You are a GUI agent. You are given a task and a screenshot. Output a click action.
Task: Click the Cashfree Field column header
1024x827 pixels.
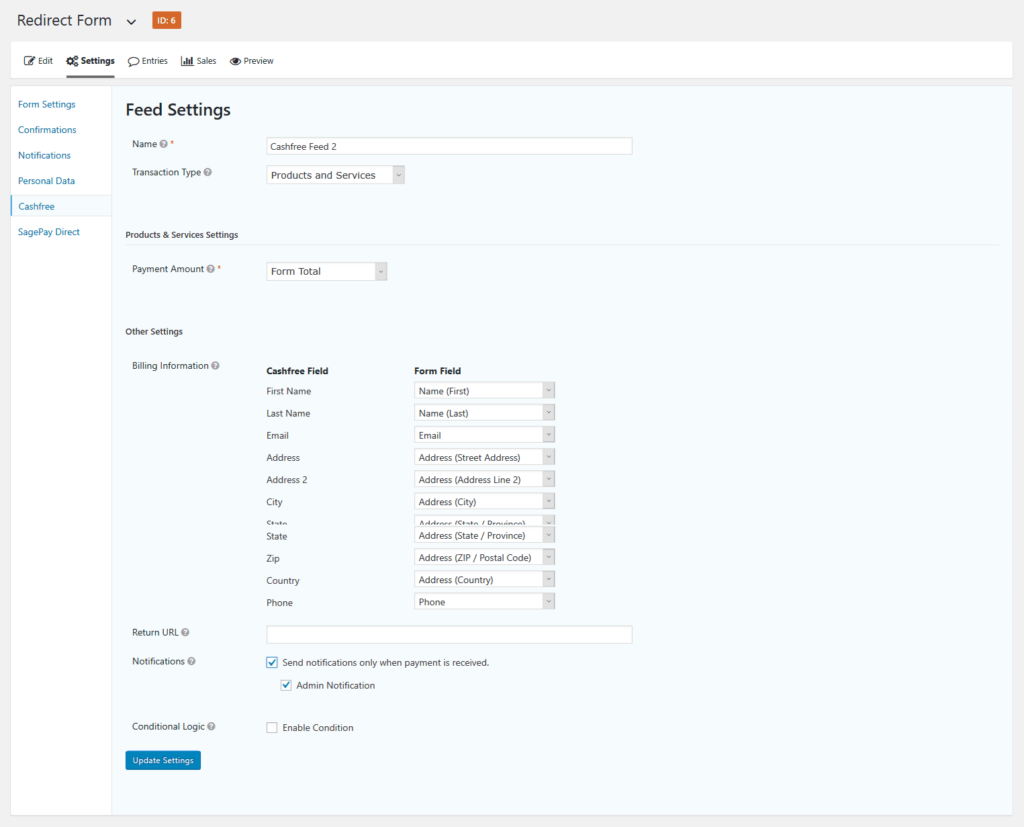(x=297, y=370)
